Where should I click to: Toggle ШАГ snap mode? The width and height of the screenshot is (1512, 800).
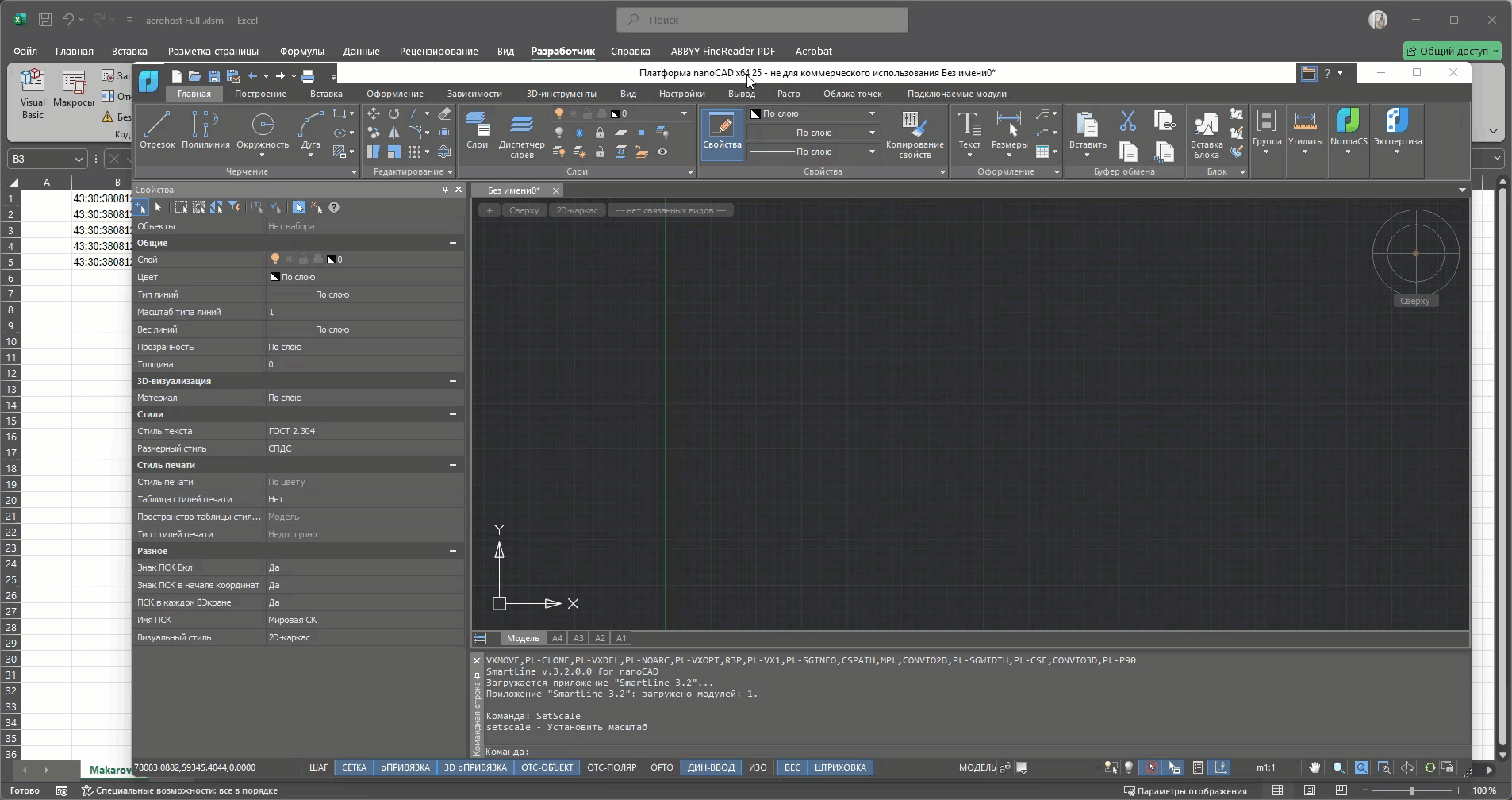318,767
